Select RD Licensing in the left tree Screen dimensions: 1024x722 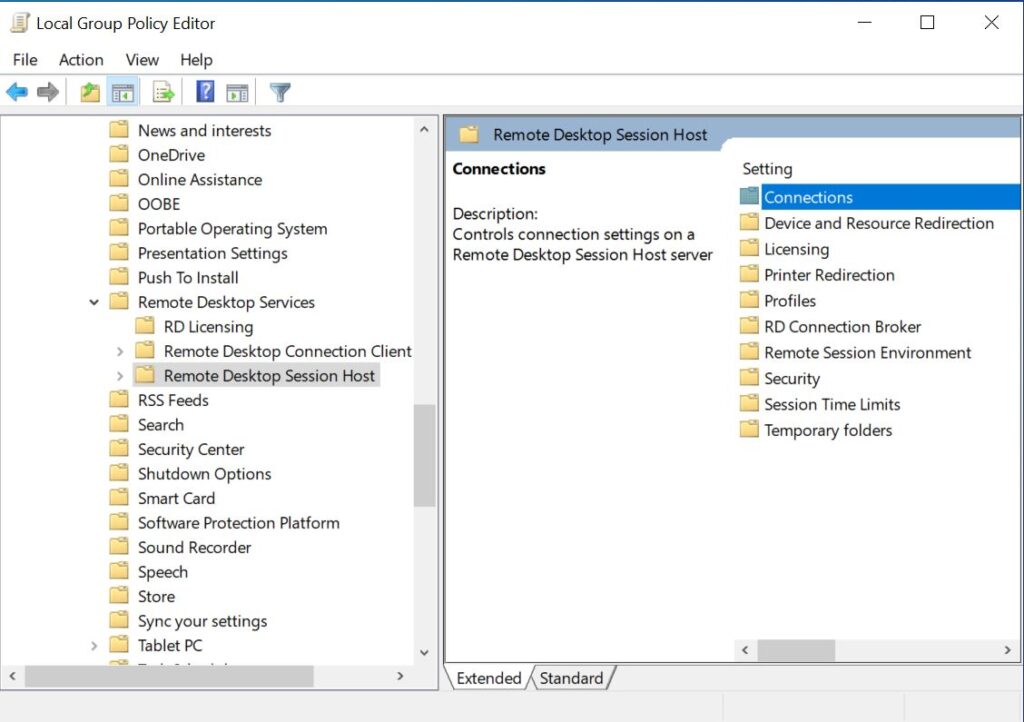click(x=207, y=326)
